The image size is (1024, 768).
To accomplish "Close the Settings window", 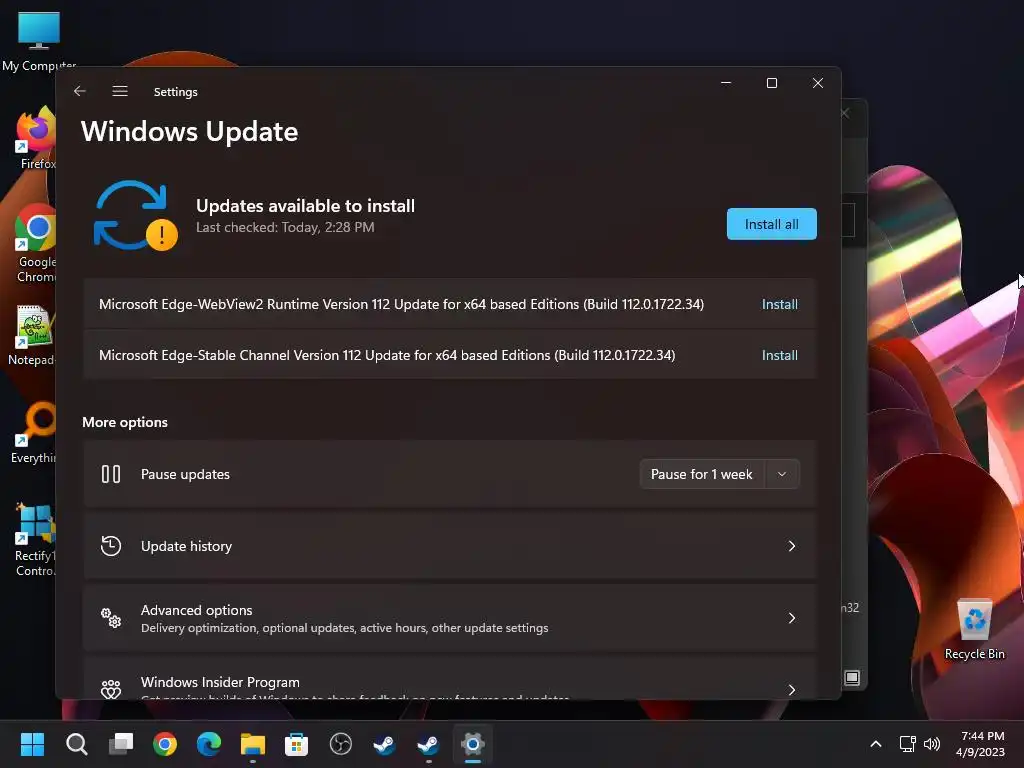I will [818, 83].
